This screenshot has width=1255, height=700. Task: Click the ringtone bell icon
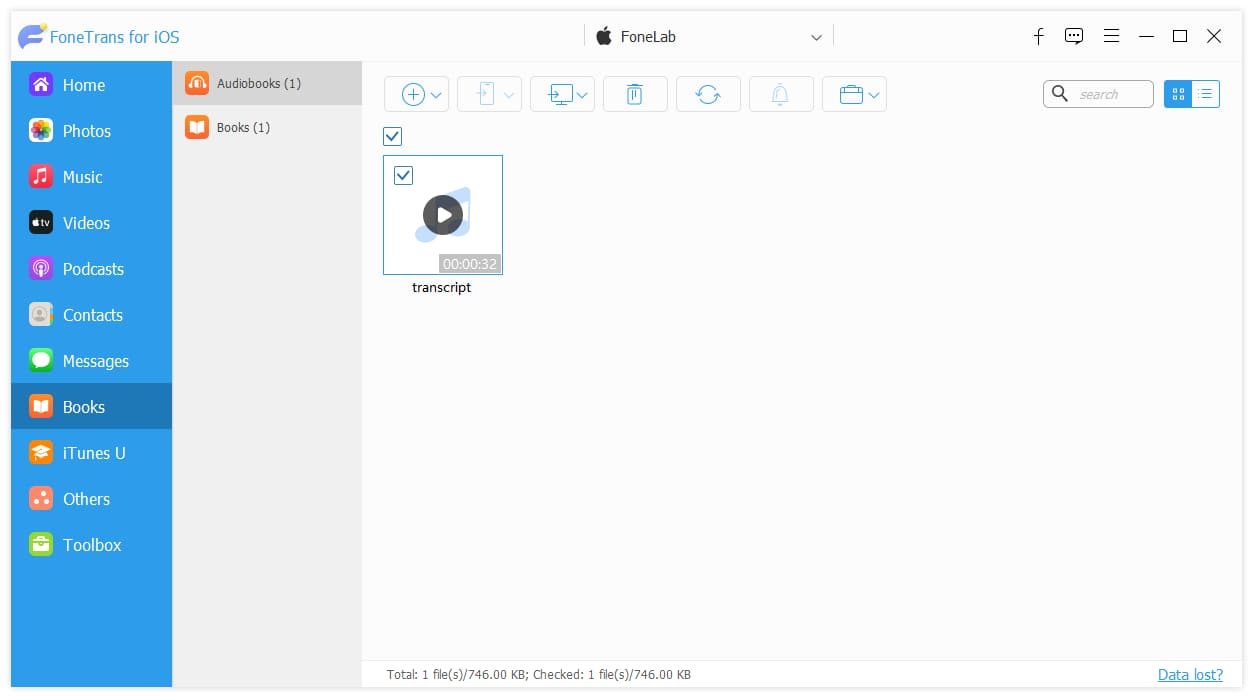pos(781,94)
